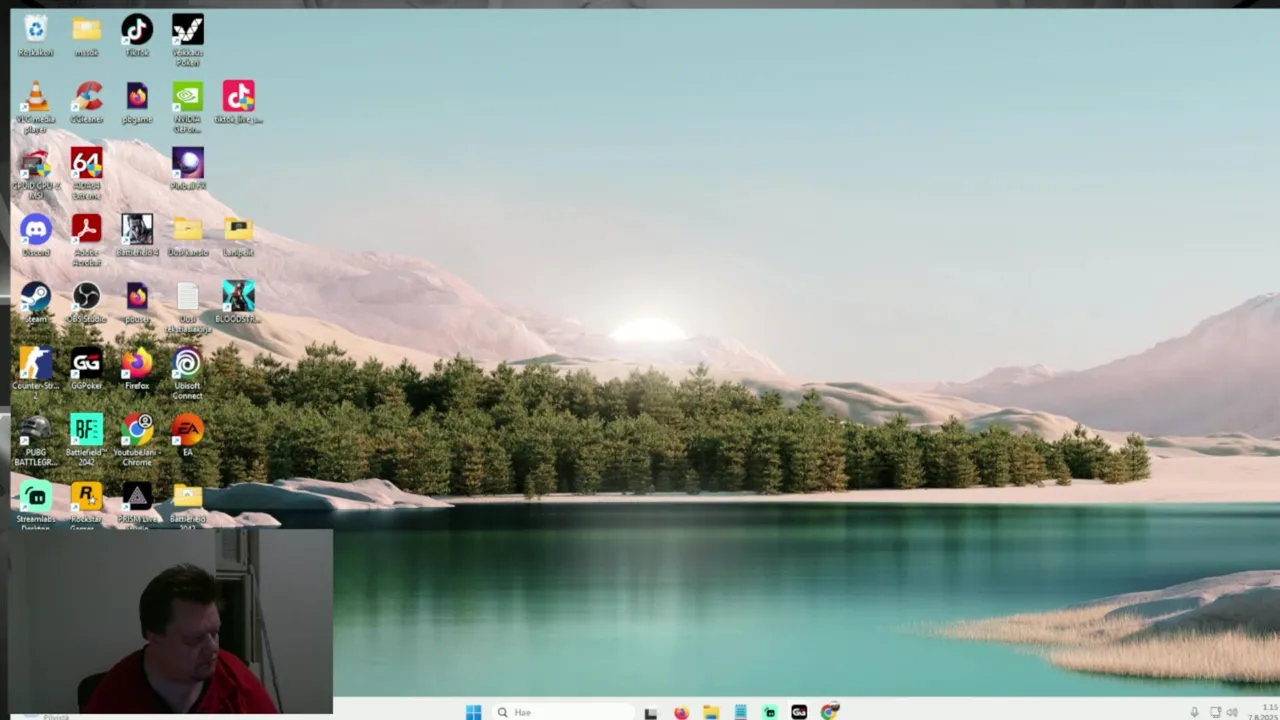Image resolution: width=1280 pixels, height=720 pixels.
Task: Open the folder in the top icon row
Action: coord(87,35)
